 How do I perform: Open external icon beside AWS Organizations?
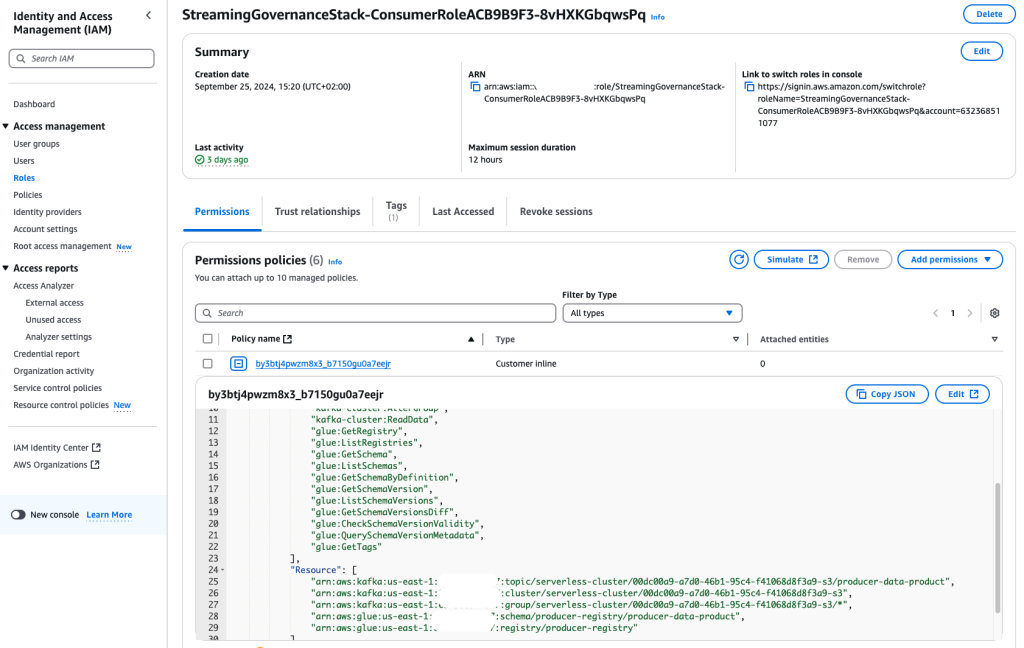point(95,464)
